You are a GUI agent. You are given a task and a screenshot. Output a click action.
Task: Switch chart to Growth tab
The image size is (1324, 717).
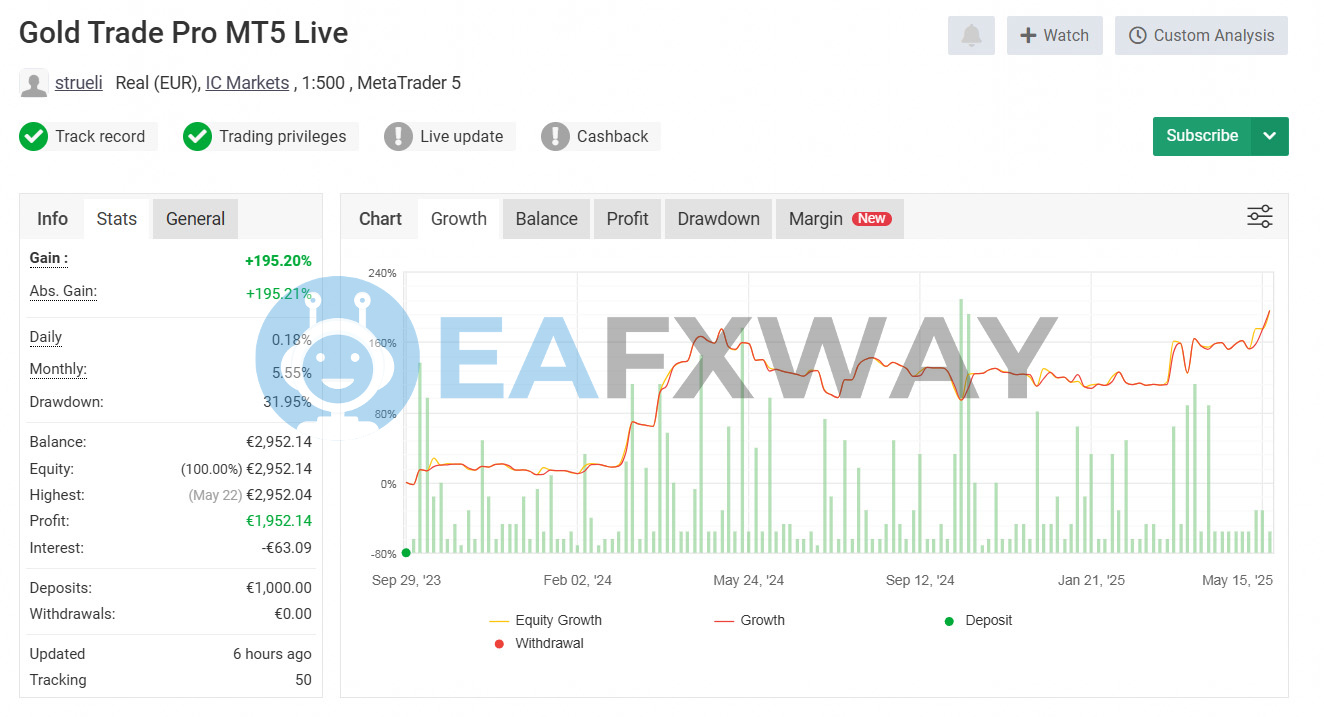(459, 219)
